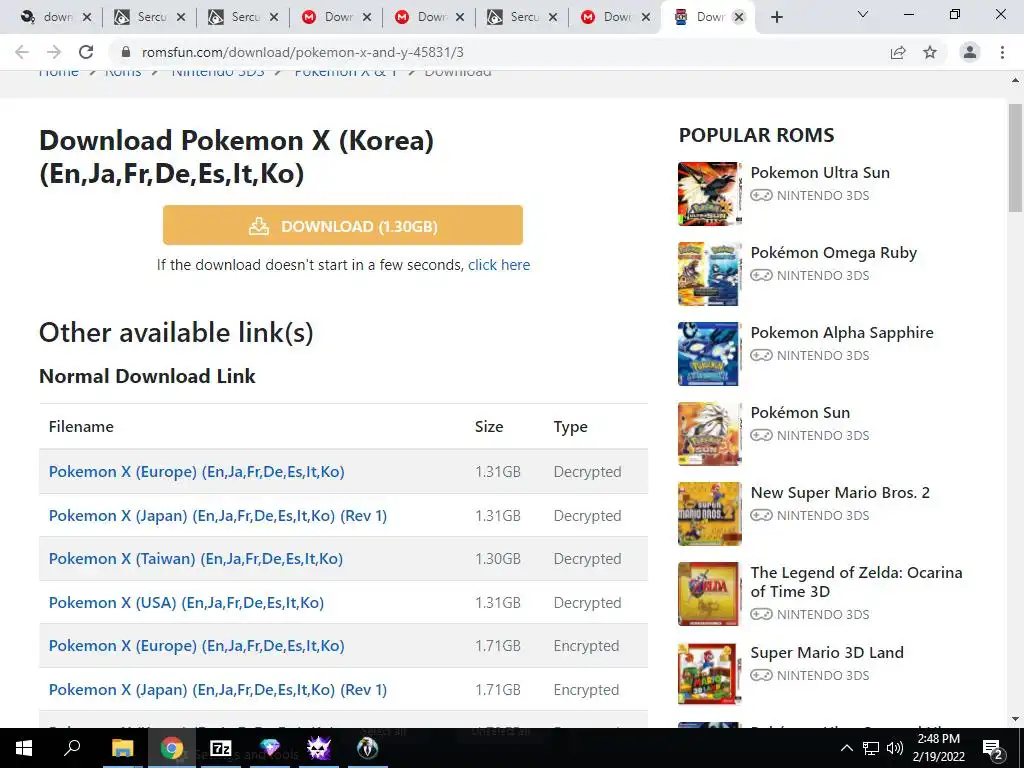This screenshot has height=768, width=1024.
Task: Show hidden system tray icons
Action: click(x=846, y=748)
